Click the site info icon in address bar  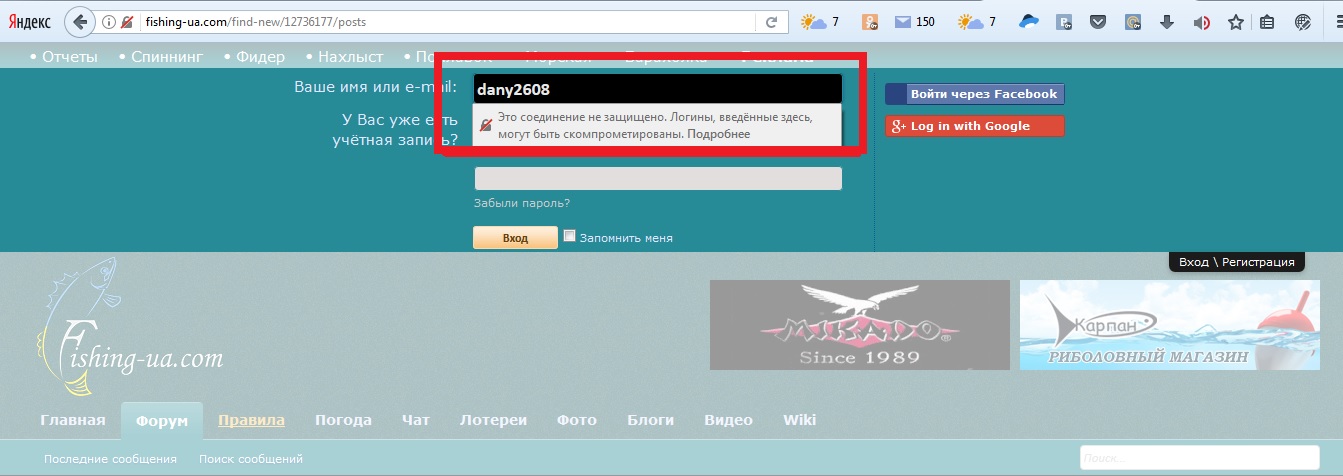109,22
